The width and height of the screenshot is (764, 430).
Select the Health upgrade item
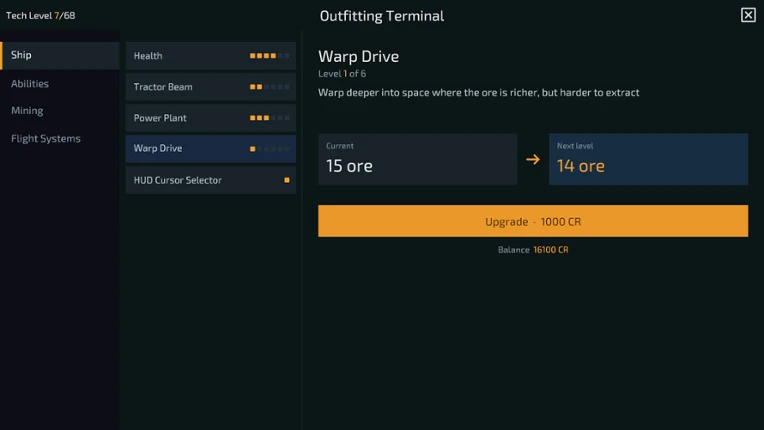210,56
